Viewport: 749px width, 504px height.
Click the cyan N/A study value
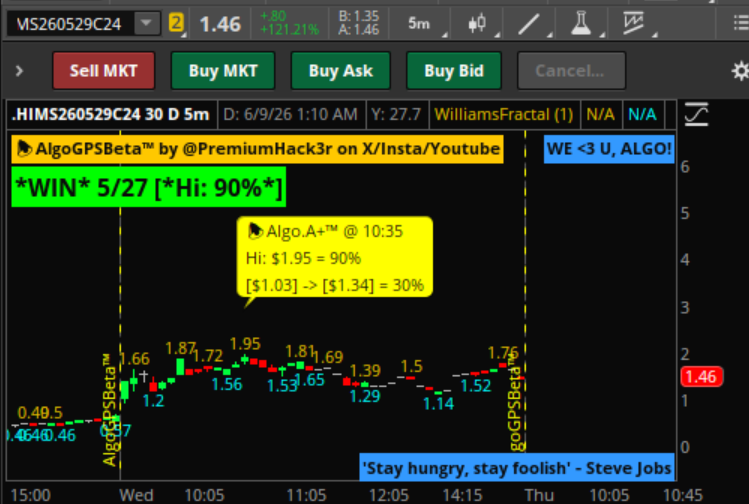click(642, 115)
